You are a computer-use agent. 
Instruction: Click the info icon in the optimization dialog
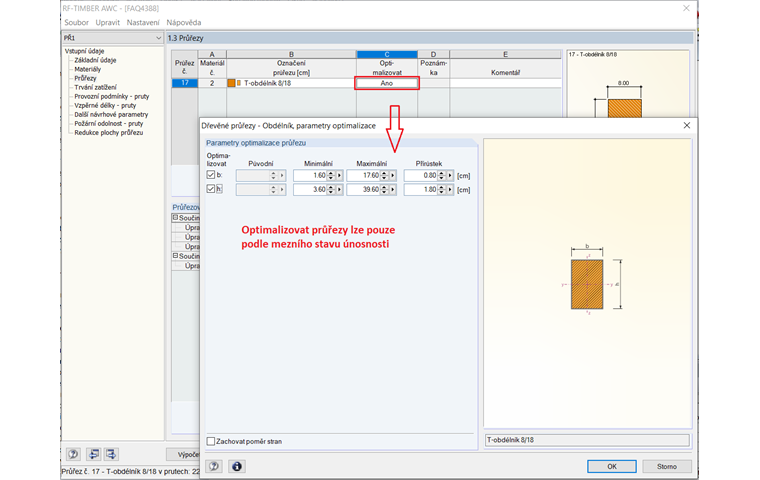click(x=237, y=466)
